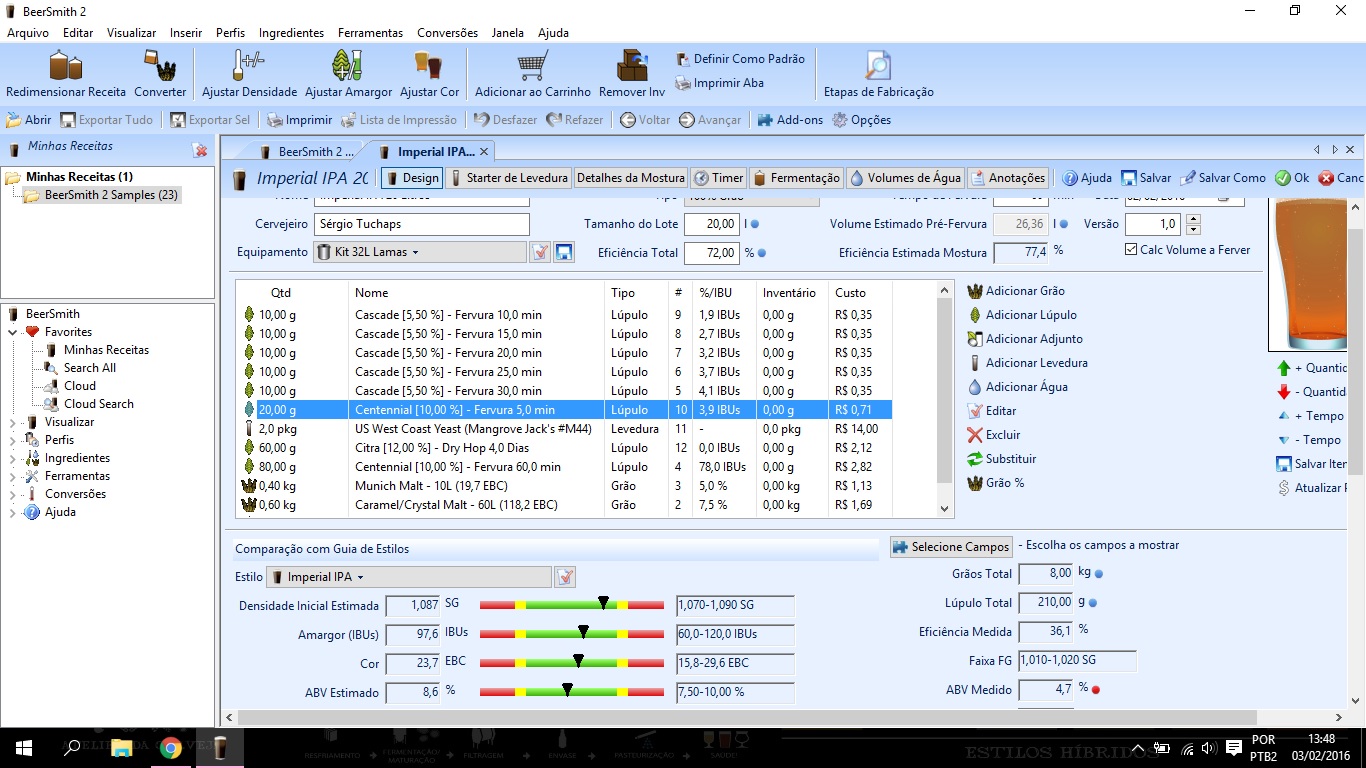Switch to Volumes de Água tab
The width and height of the screenshot is (1366, 768).
pos(905,178)
